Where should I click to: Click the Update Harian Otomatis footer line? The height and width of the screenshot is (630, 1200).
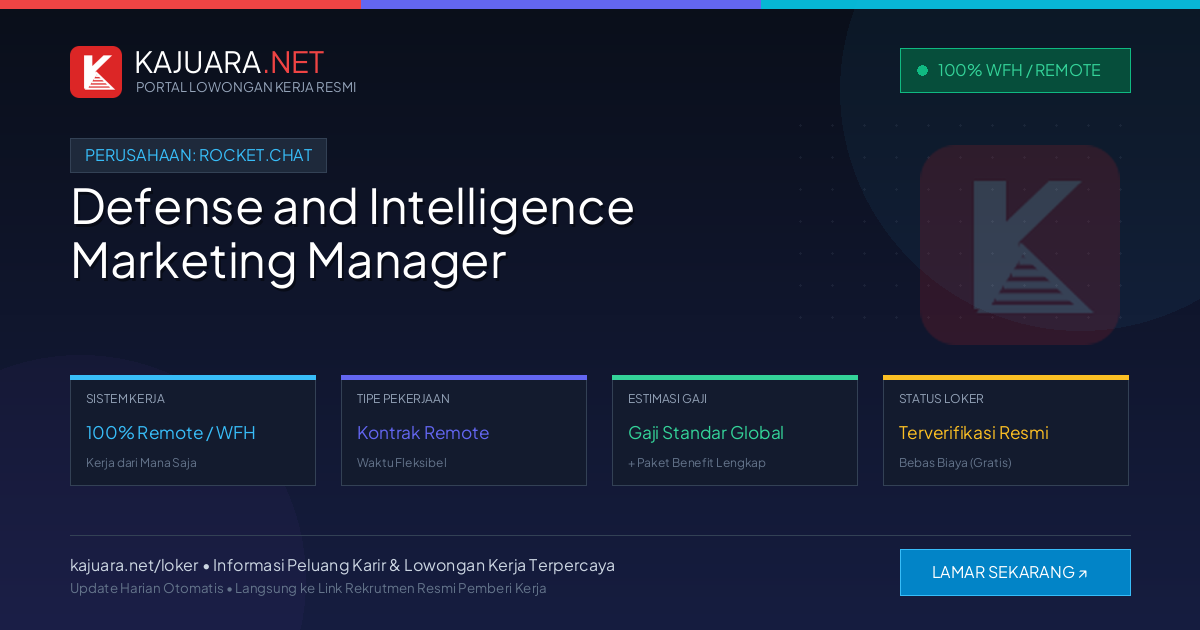308,588
